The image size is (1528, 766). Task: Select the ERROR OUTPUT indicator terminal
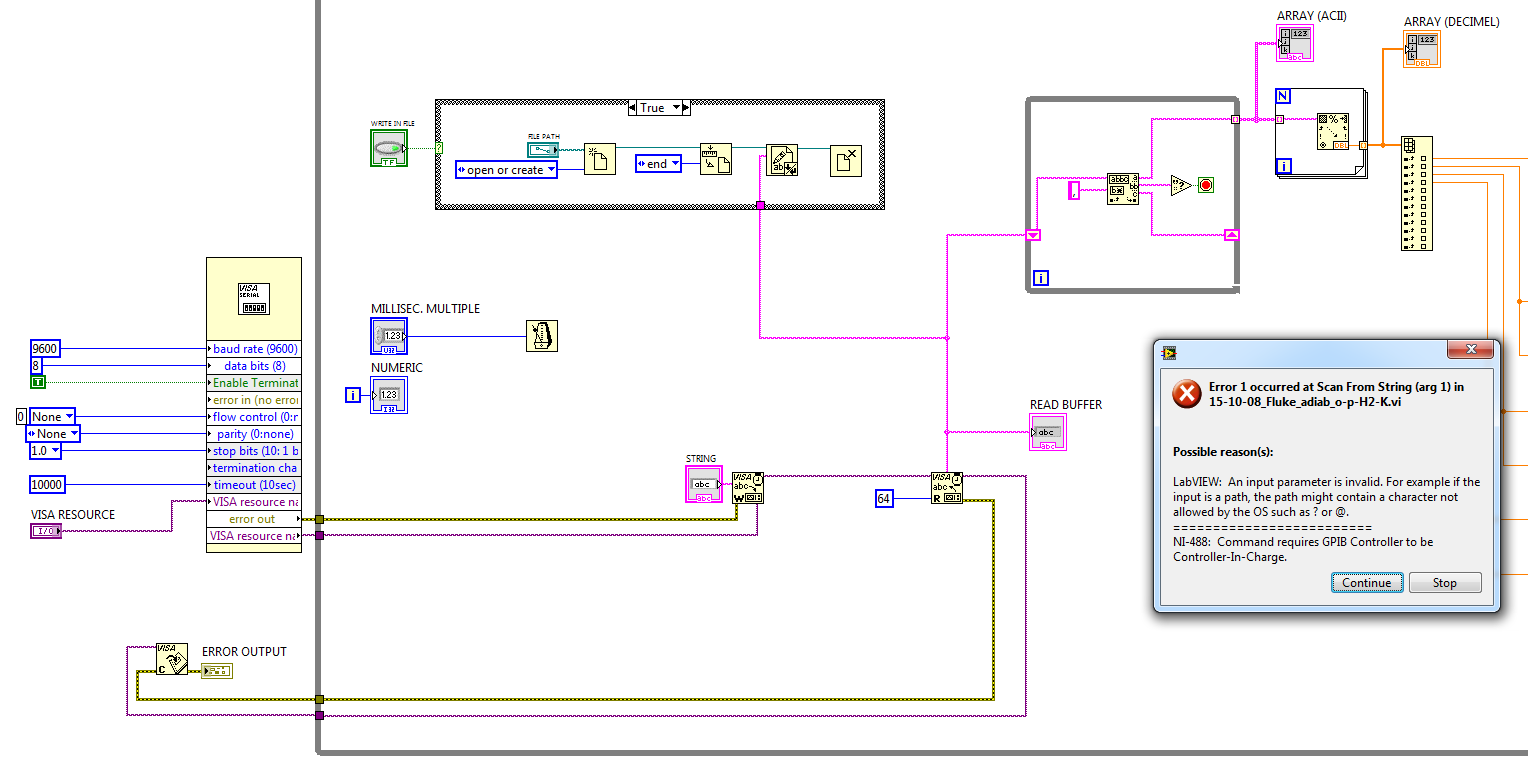click(217, 670)
